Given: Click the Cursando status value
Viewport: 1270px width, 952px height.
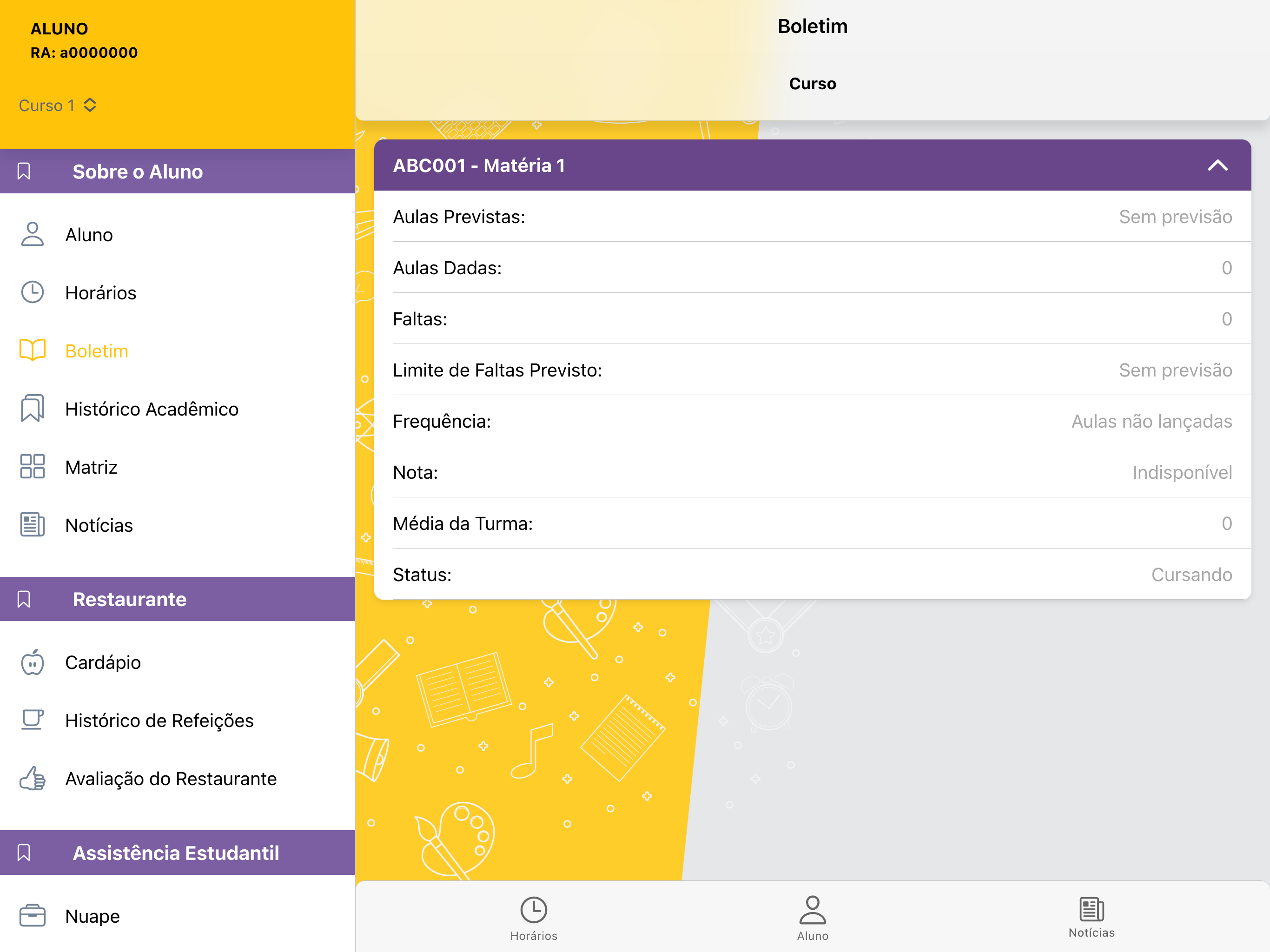Looking at the screenshot, I should click(x=1191, y=574).
